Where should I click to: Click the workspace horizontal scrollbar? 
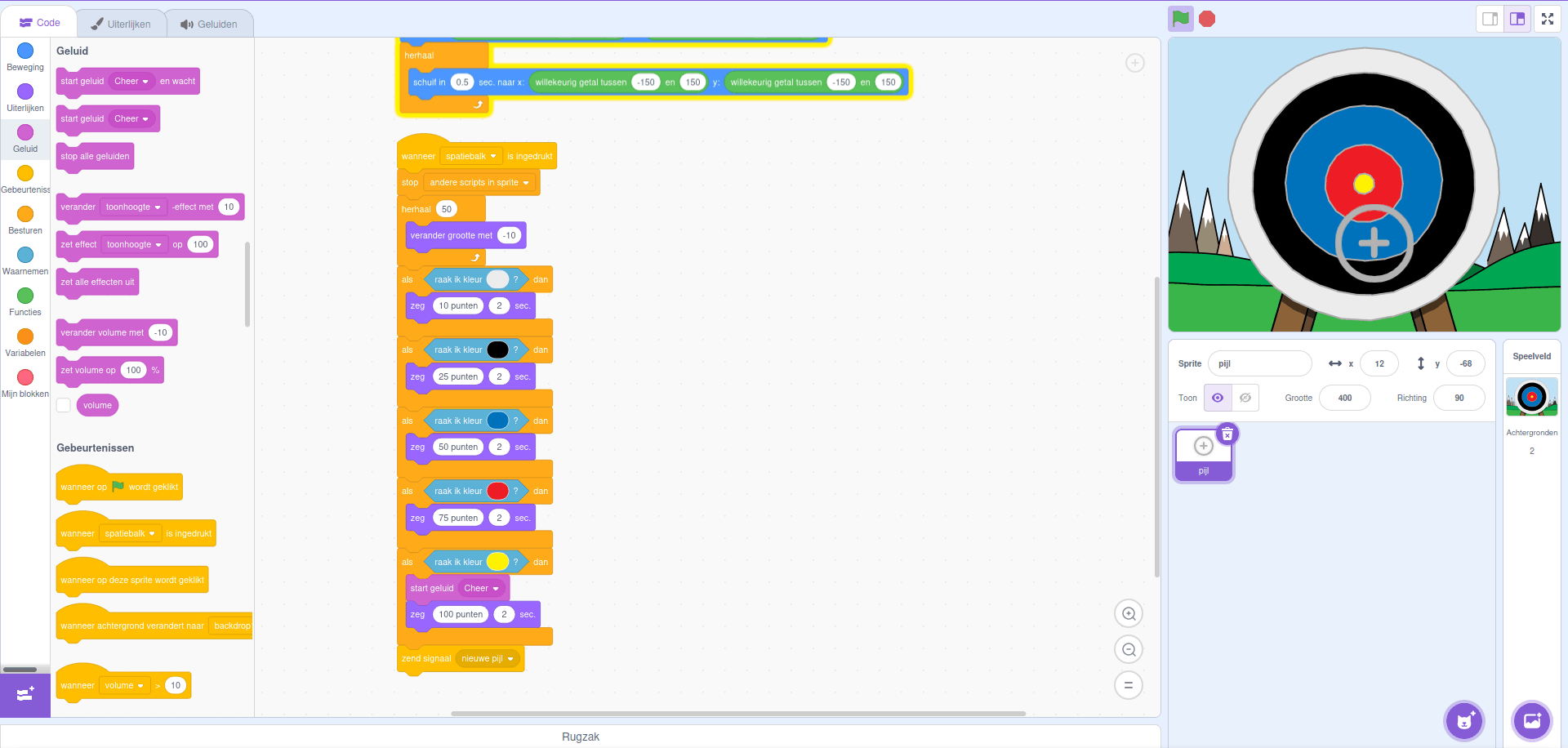738,713
